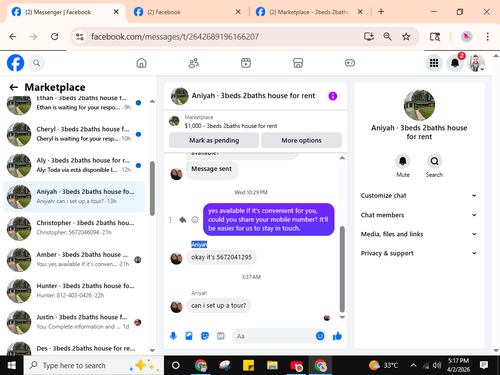Click the taskbar search box
Viewport: 500px width, 375px height.
(x=94, y=365)
